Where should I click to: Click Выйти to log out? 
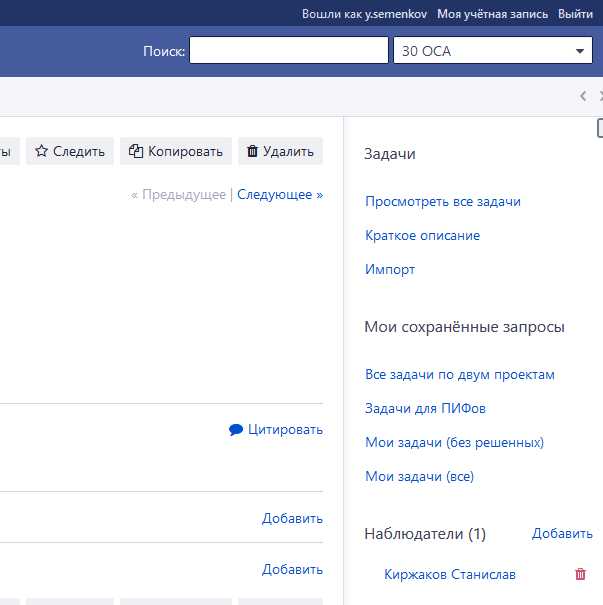click(x=575, y=14)
